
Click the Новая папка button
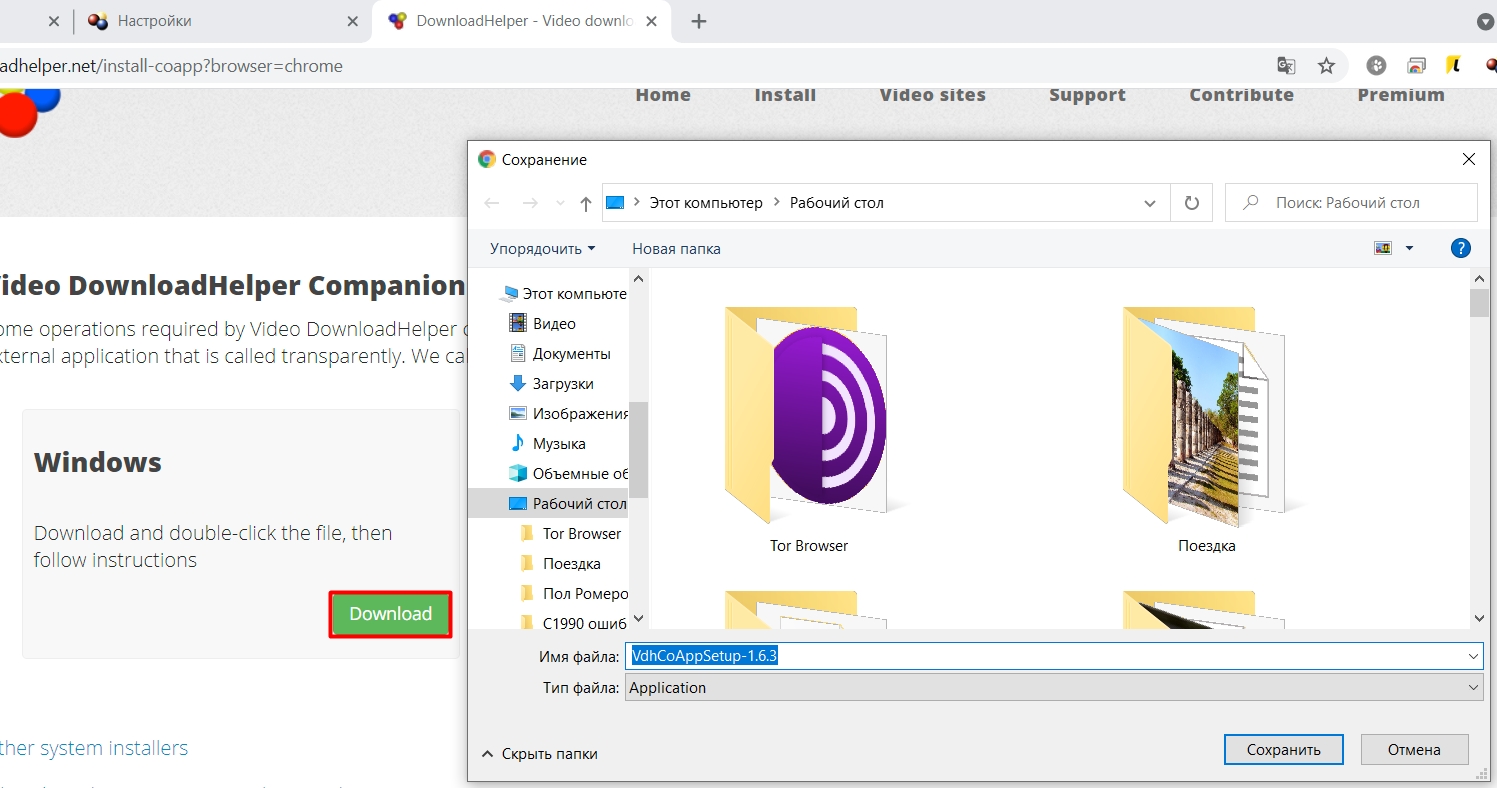676,248
